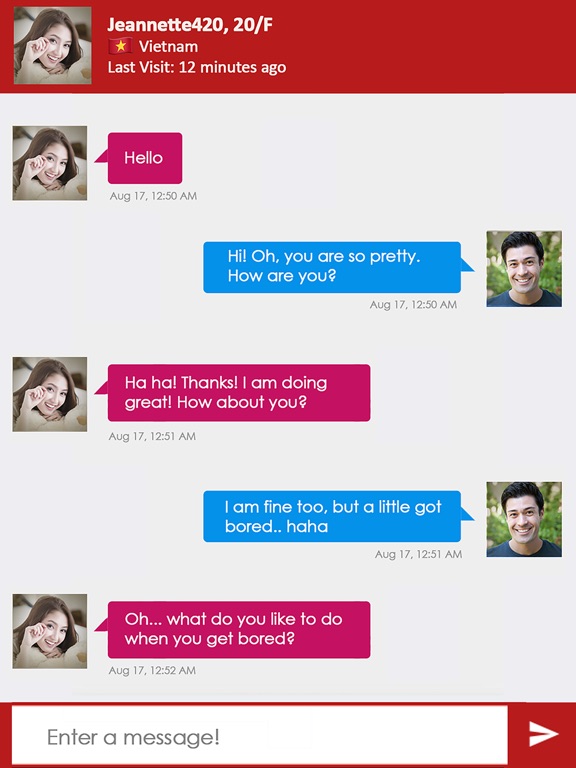Select the 'Ha ha! Thanks!' message bubble
Image resolution: width=576 pixels, height=768 pixels.
(x=239, y=393)
